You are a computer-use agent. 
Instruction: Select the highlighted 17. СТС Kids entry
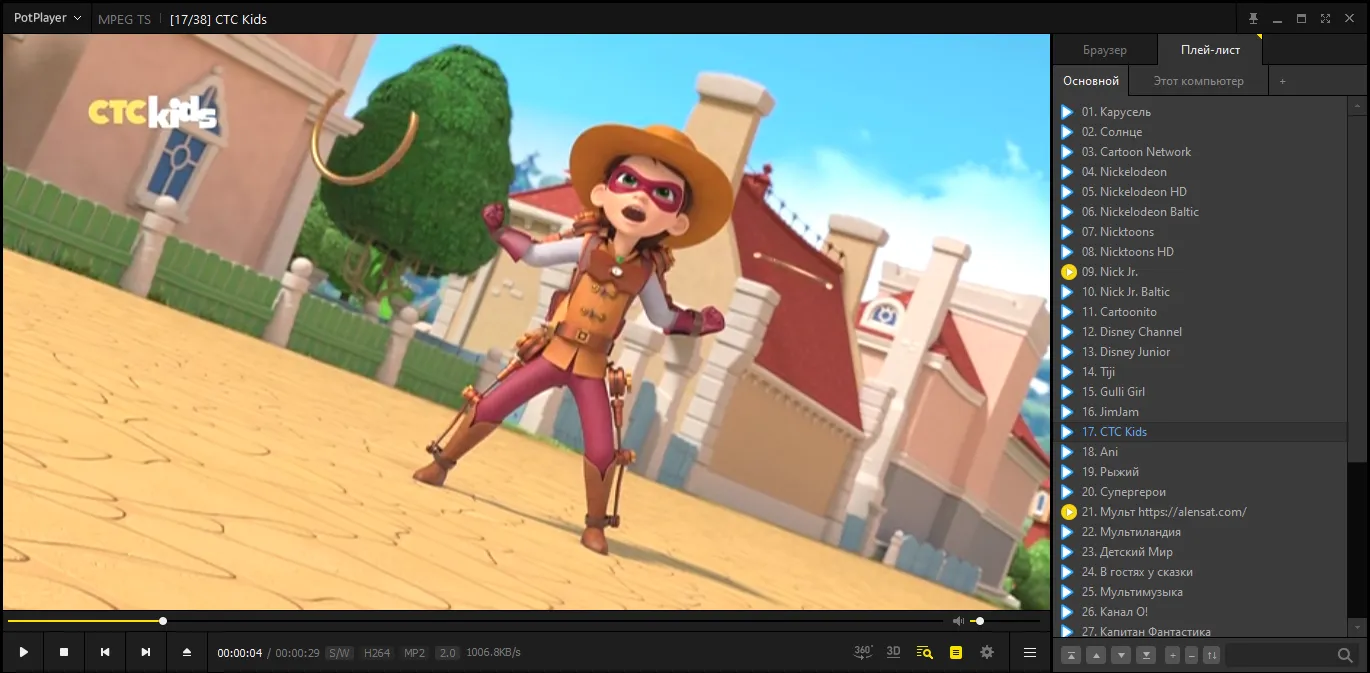[1202, 432]
